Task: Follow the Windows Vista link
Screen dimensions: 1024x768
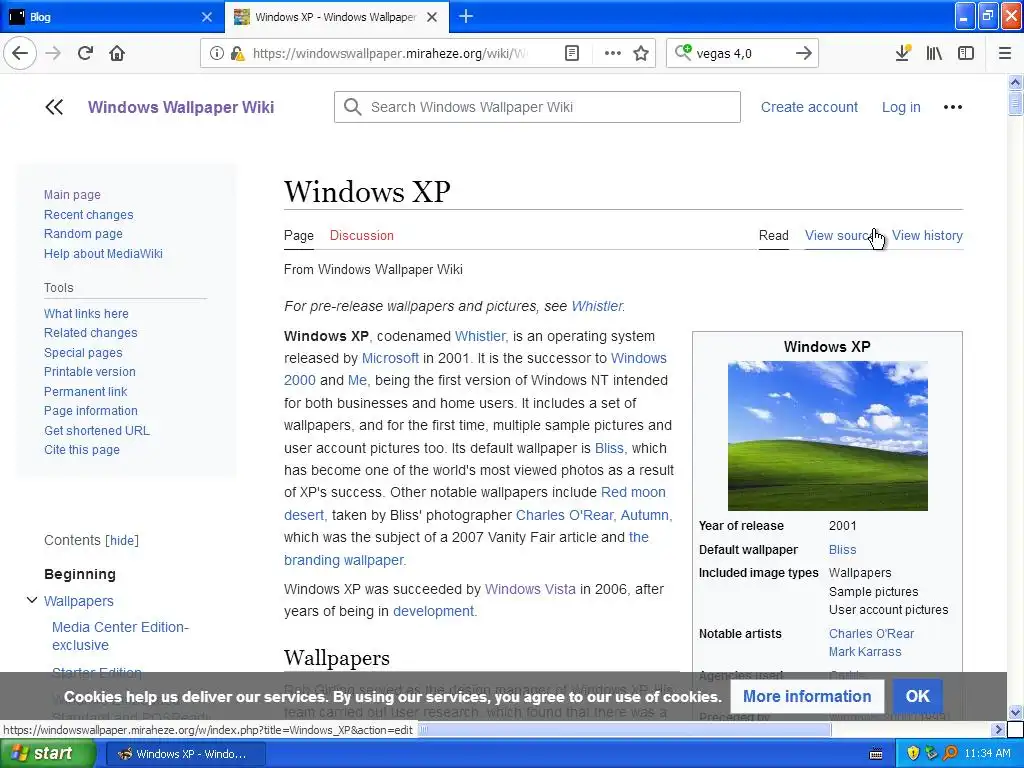Action: tap(530, 589)
